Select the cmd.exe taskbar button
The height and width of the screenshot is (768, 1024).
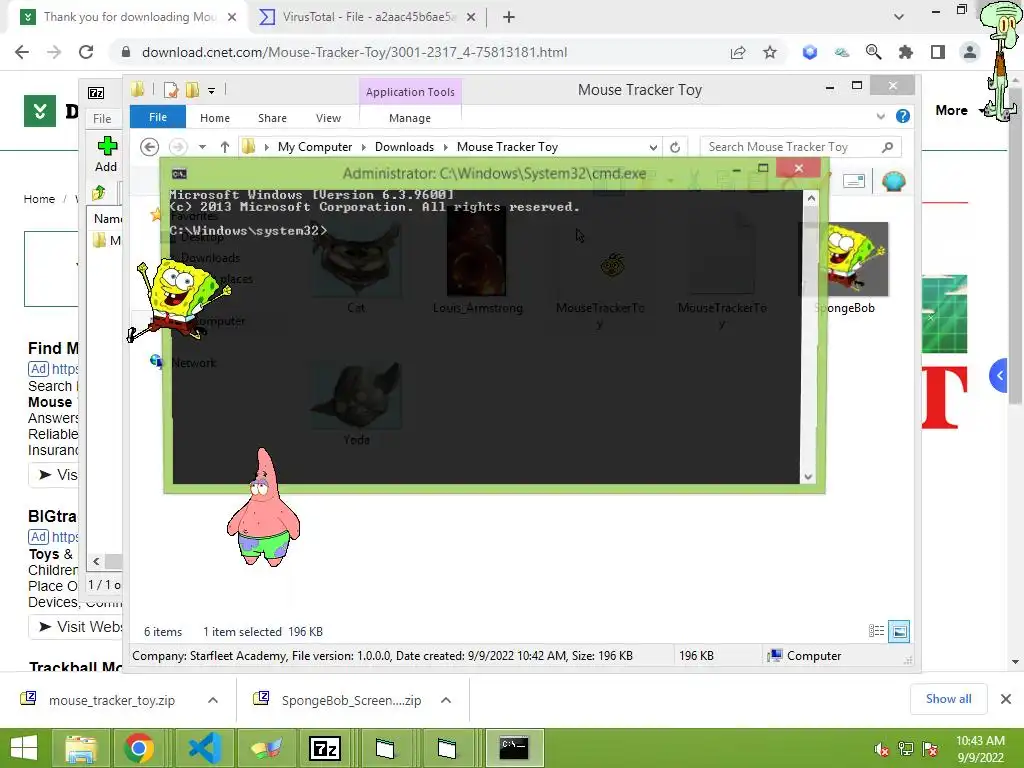point(515,748)
